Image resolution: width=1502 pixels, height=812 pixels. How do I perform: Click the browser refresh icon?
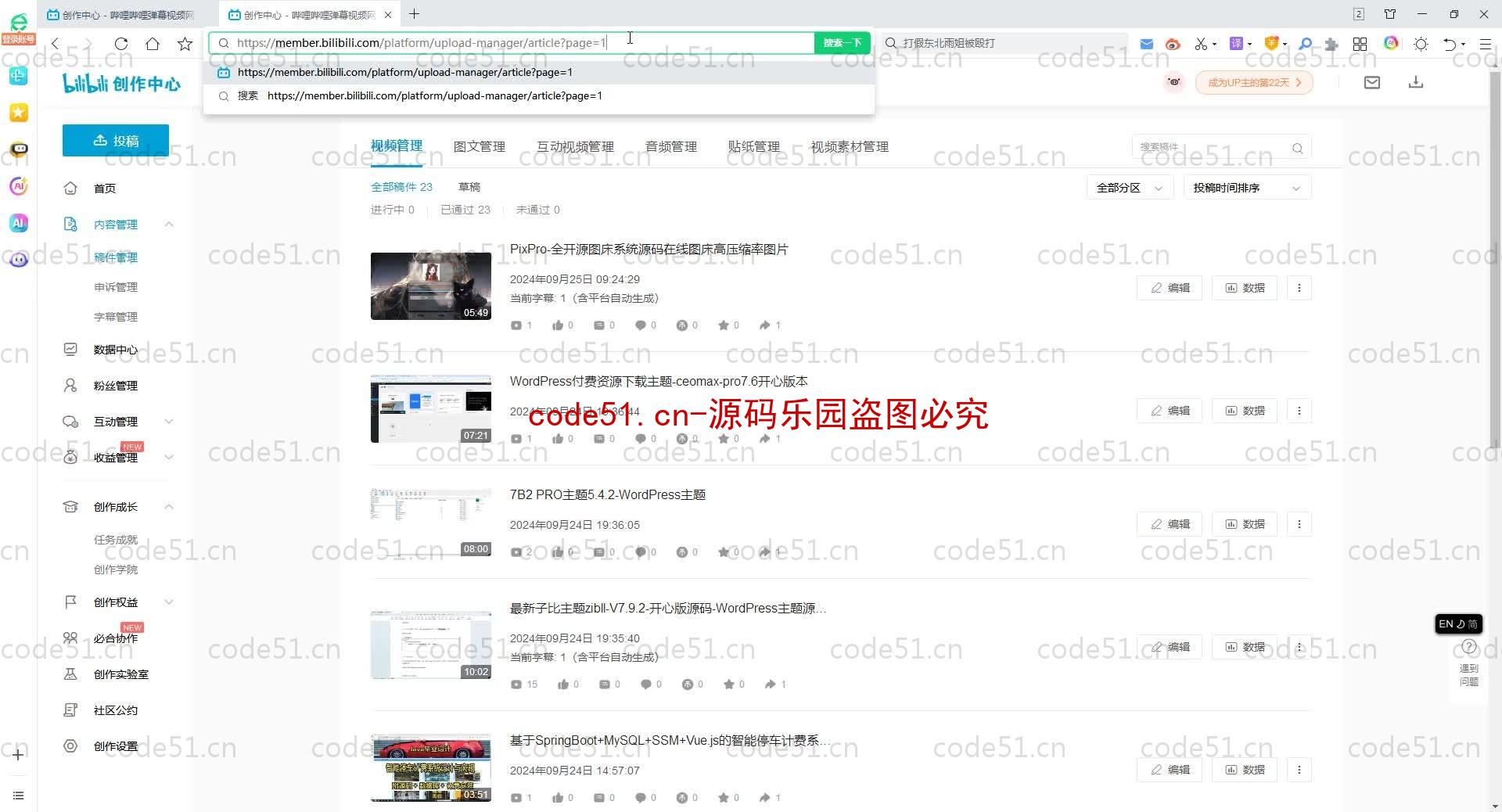121,44
